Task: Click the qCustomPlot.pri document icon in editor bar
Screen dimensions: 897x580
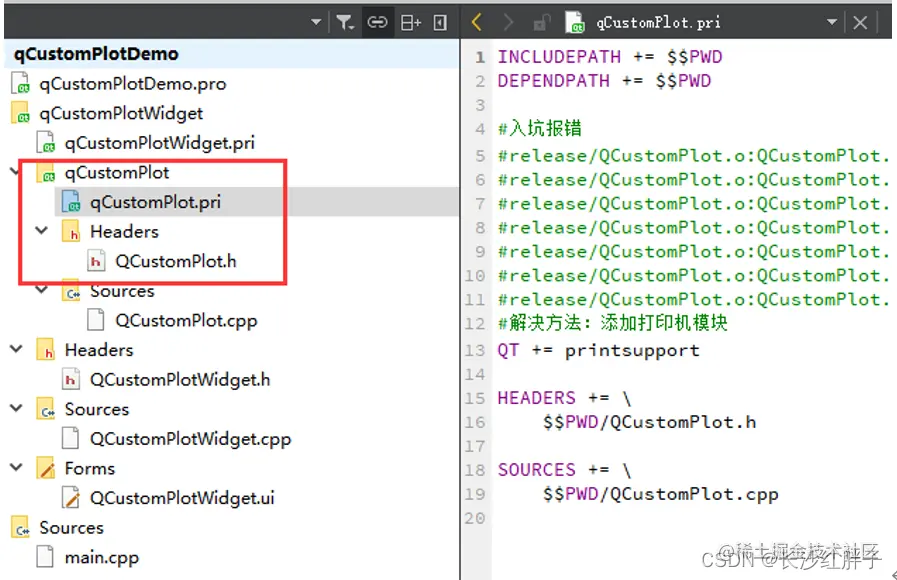Action: [574, 22]
